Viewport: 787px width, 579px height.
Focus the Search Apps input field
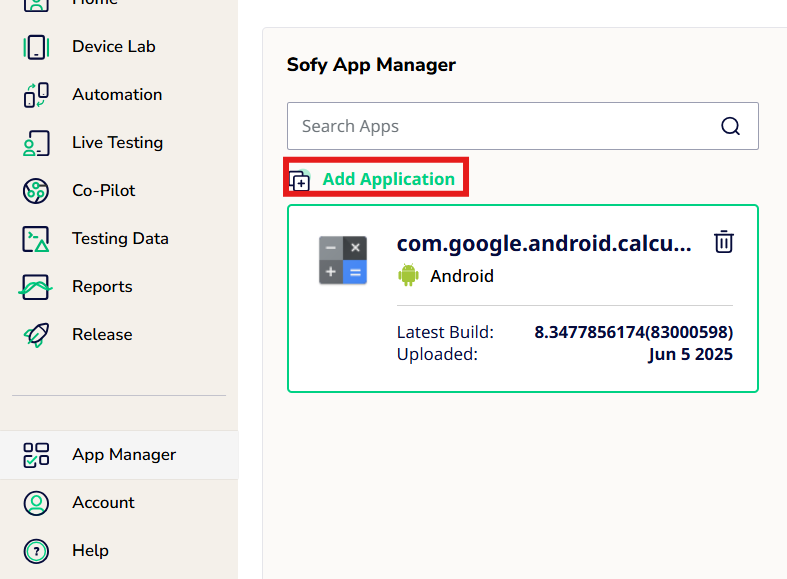522,126
